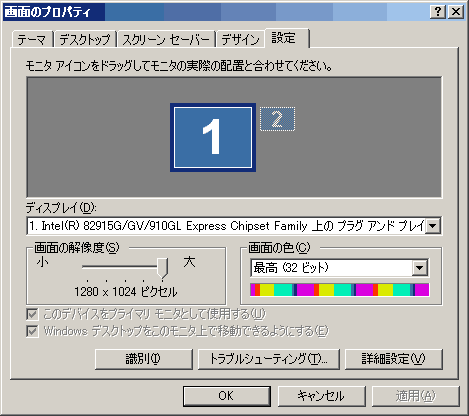Select monitor 1 icon
Screen dimensions: 469x416
click(x=213, y=137)
